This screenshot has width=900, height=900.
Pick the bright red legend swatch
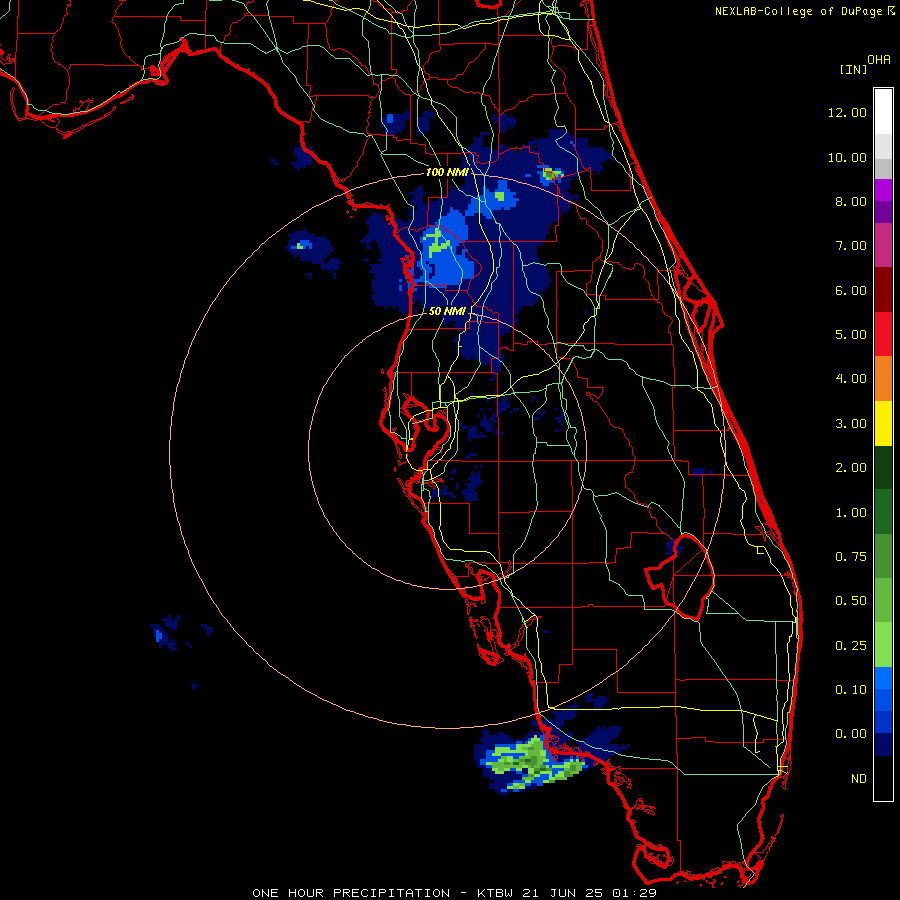pos(883,334)
